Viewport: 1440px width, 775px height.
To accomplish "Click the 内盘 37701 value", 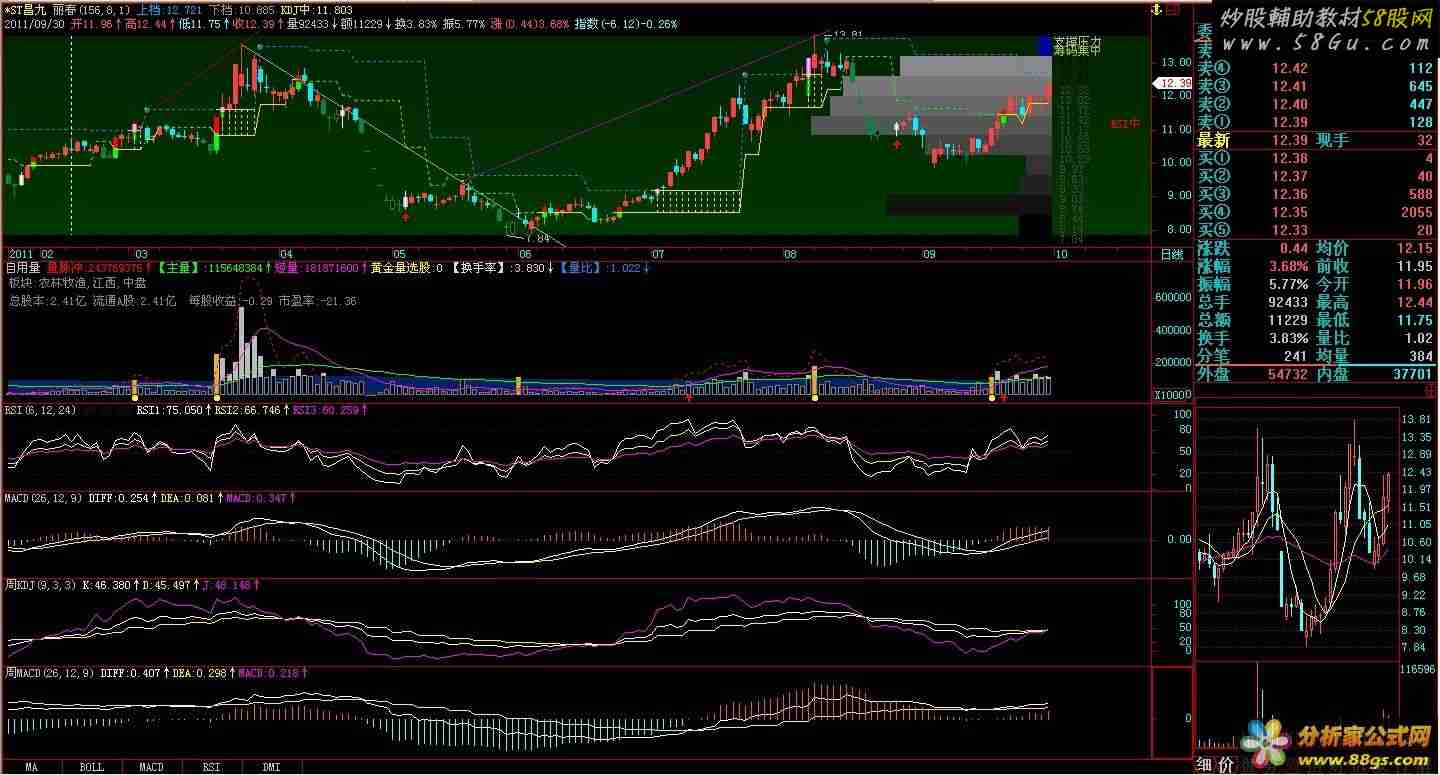I will click(1411, 373).
